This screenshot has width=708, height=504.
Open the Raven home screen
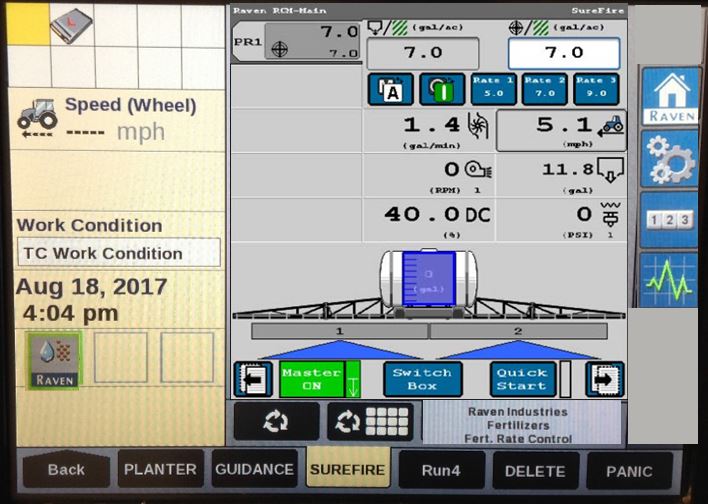[x=669, y=97]
